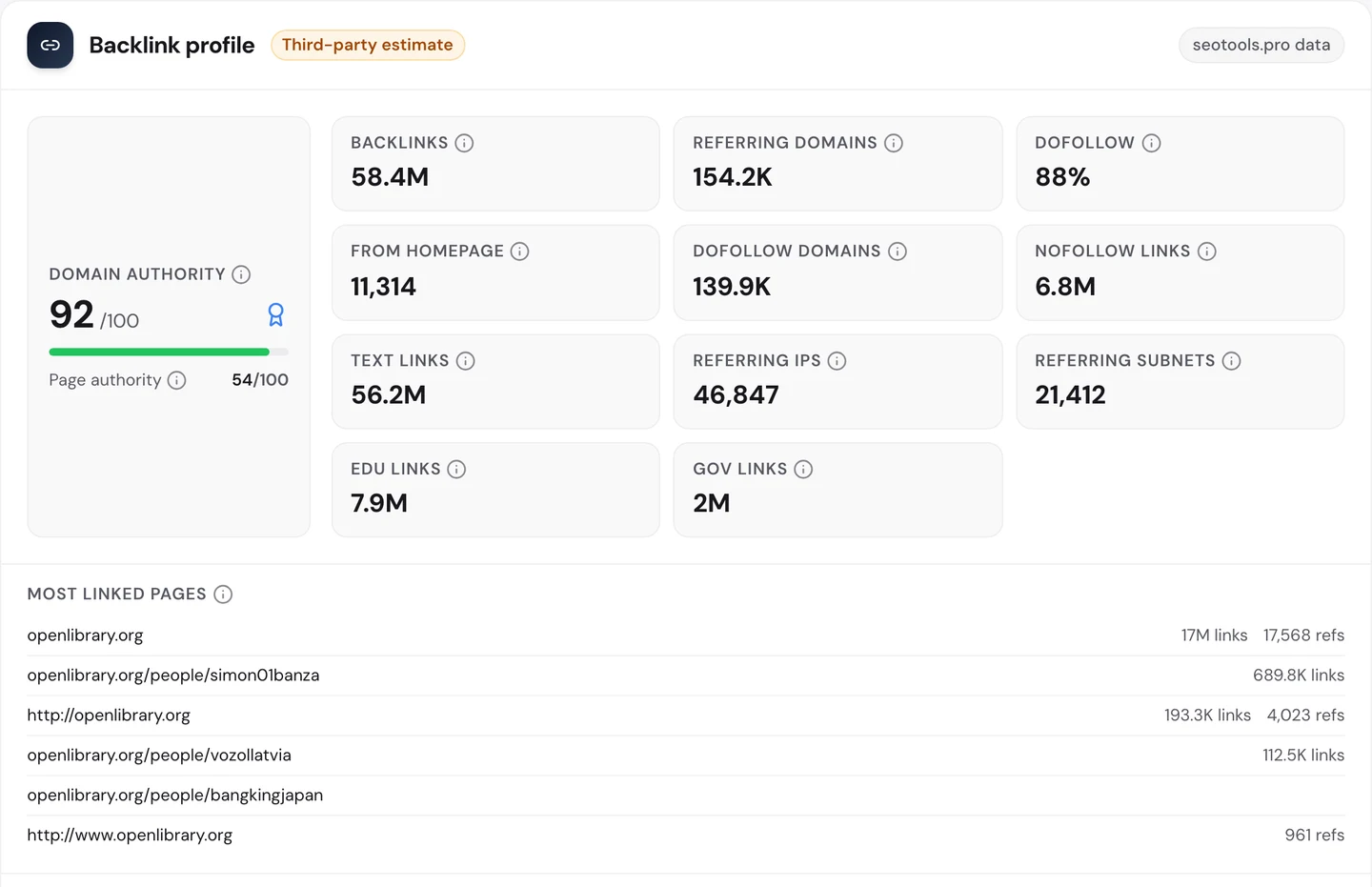Click the info icon next to Text Links
Screen dimensions: 1372x887
466,361
